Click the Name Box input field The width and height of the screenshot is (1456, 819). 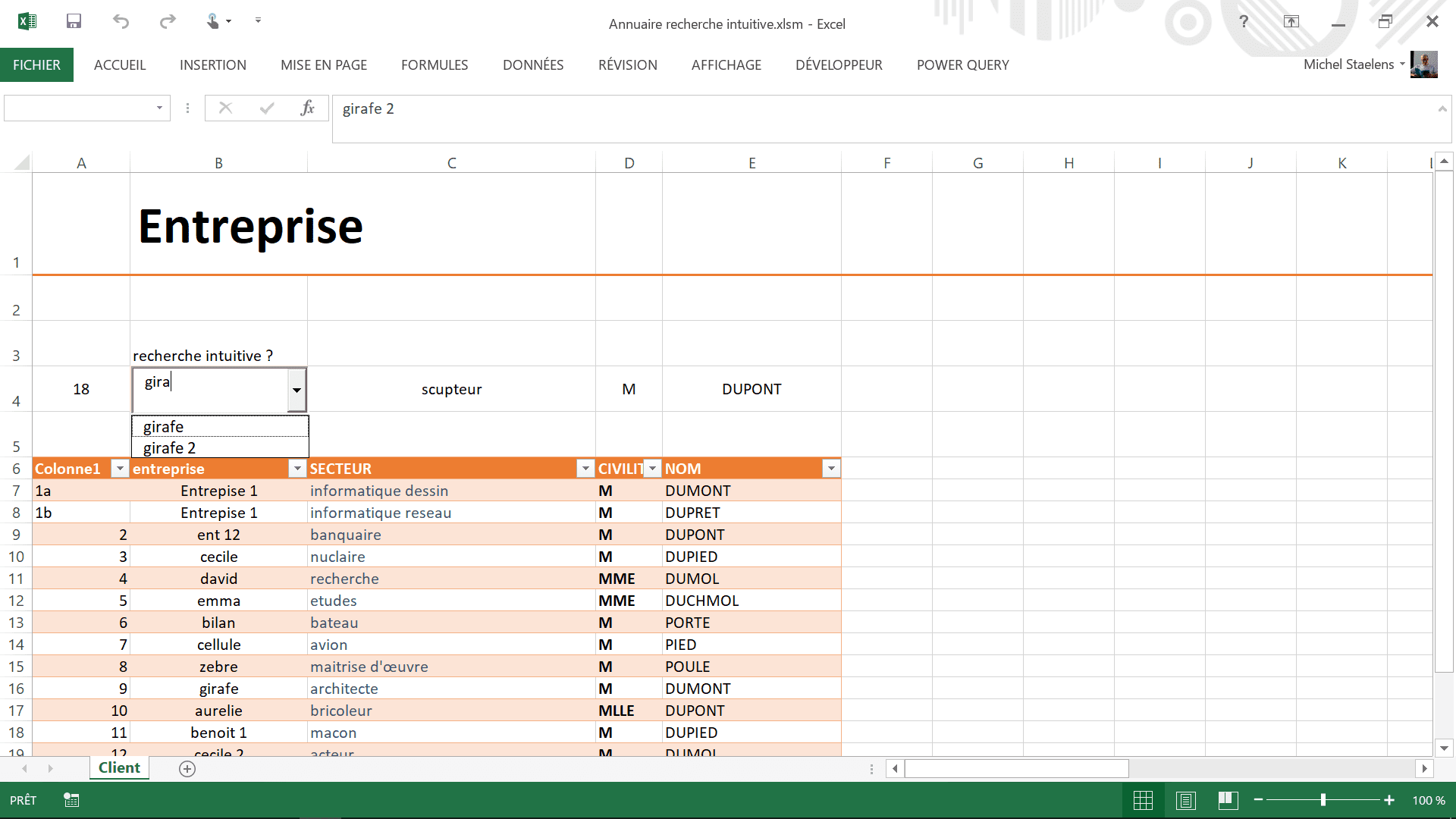tap(80, 108)
